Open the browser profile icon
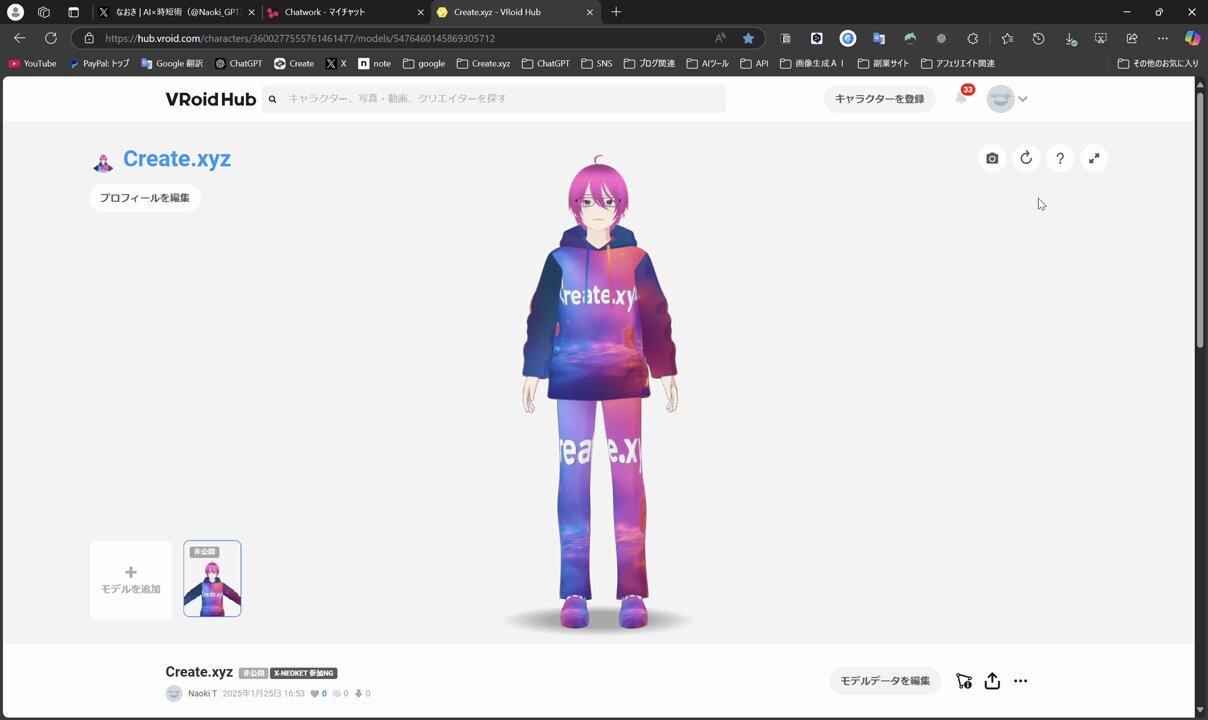This screenshot has height=720, width=1208. [15, 12]
